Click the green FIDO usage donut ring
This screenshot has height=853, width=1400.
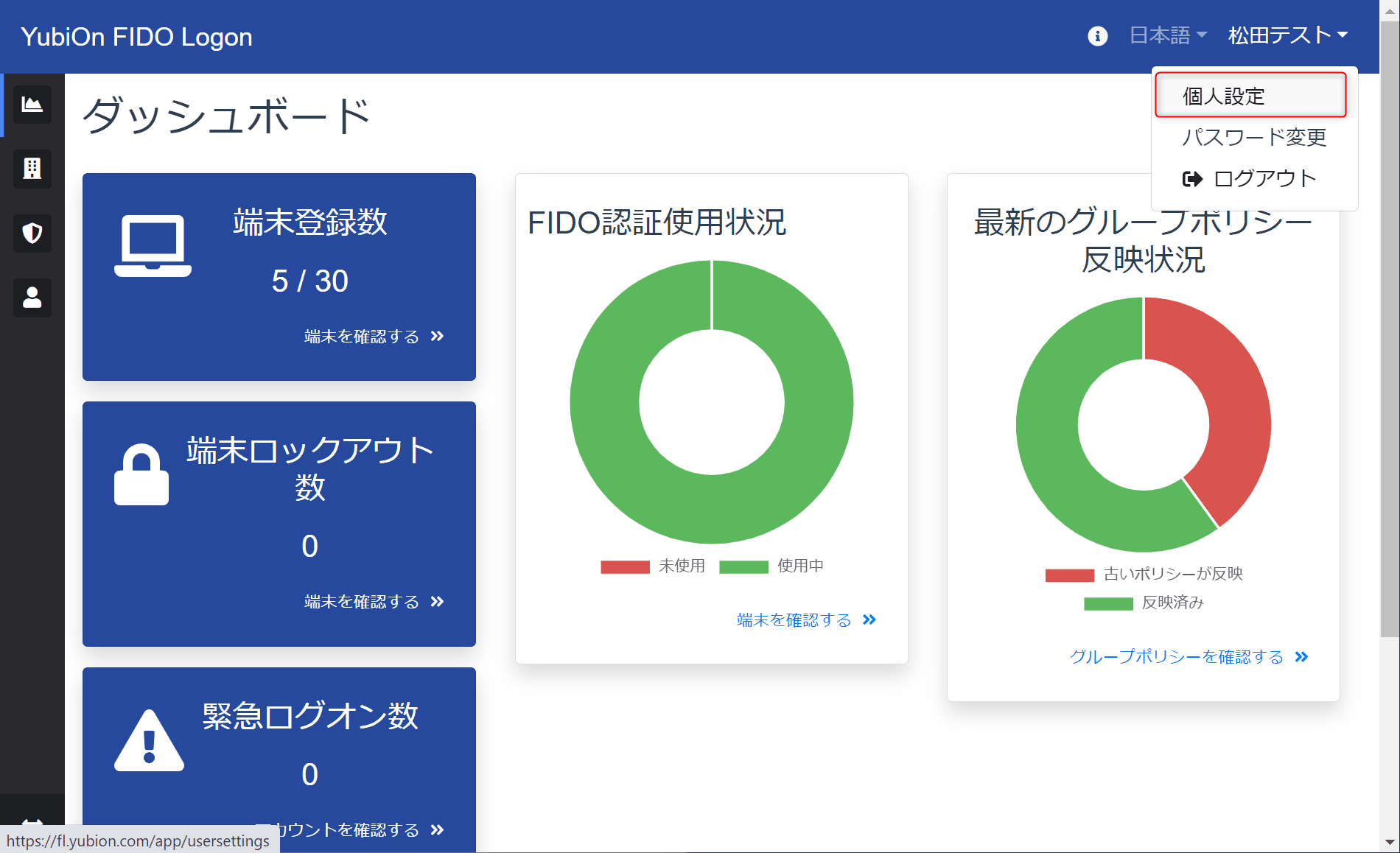(x=604, y=401)
